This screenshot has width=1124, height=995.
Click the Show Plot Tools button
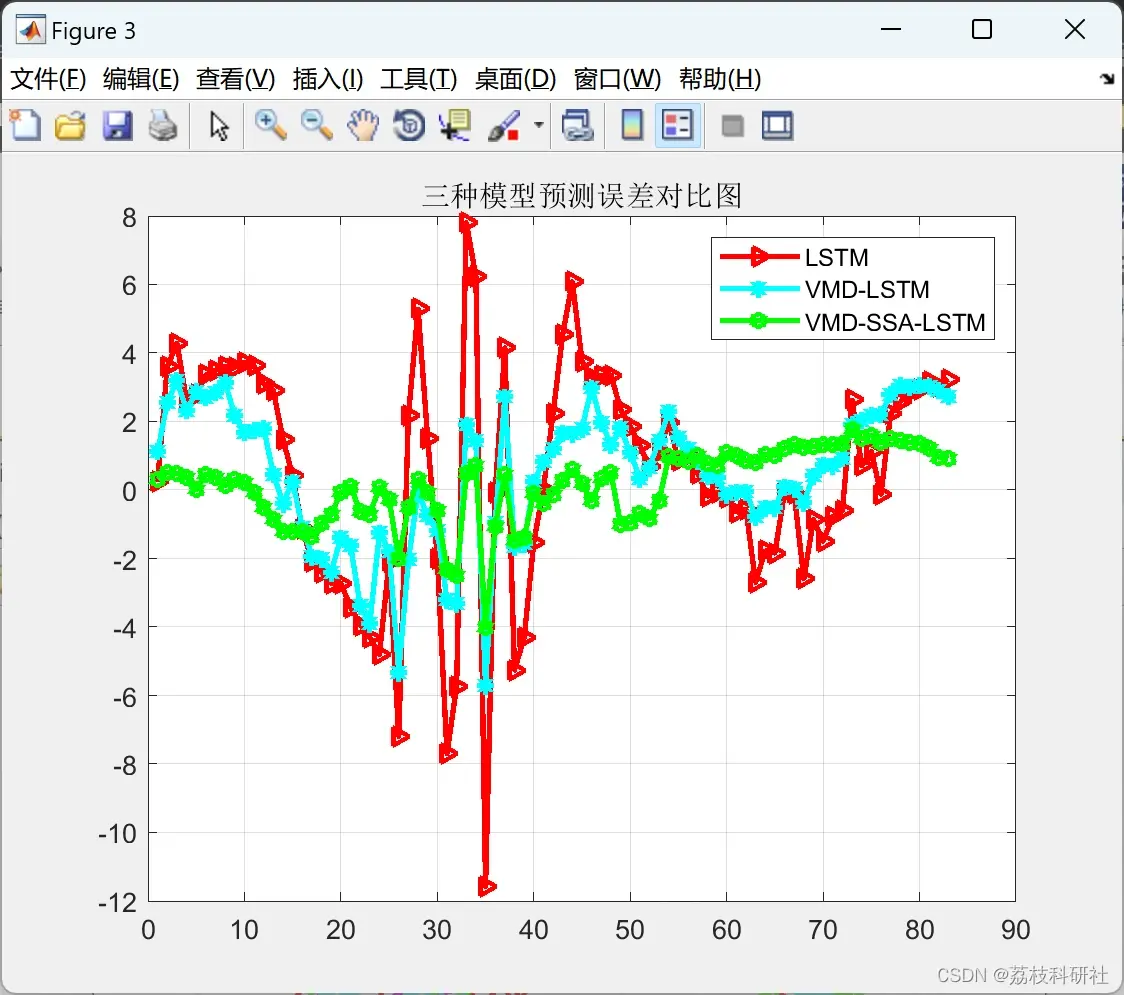[778, 125]
